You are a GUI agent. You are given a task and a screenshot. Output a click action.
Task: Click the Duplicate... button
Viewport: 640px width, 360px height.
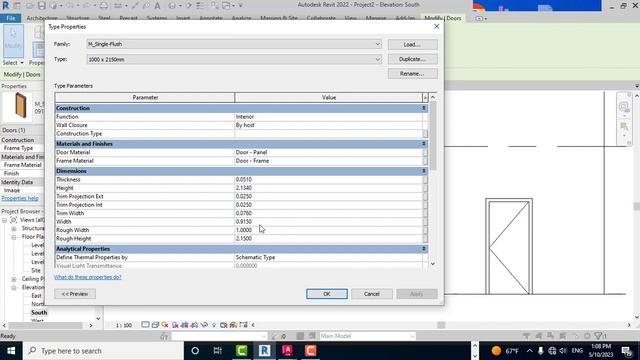413,59
